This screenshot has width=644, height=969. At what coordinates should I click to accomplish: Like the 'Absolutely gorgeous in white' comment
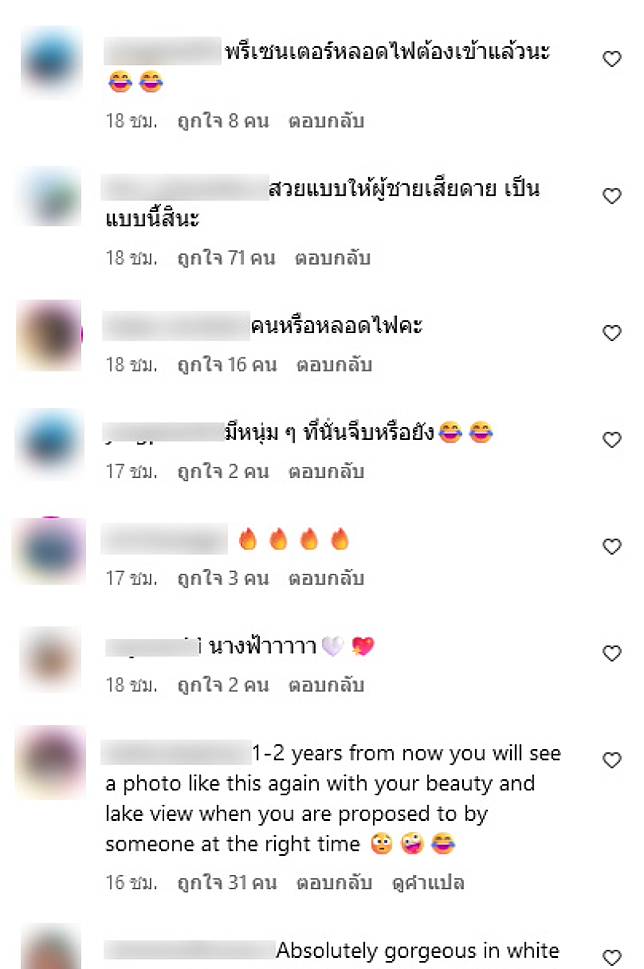coord(611,957)
